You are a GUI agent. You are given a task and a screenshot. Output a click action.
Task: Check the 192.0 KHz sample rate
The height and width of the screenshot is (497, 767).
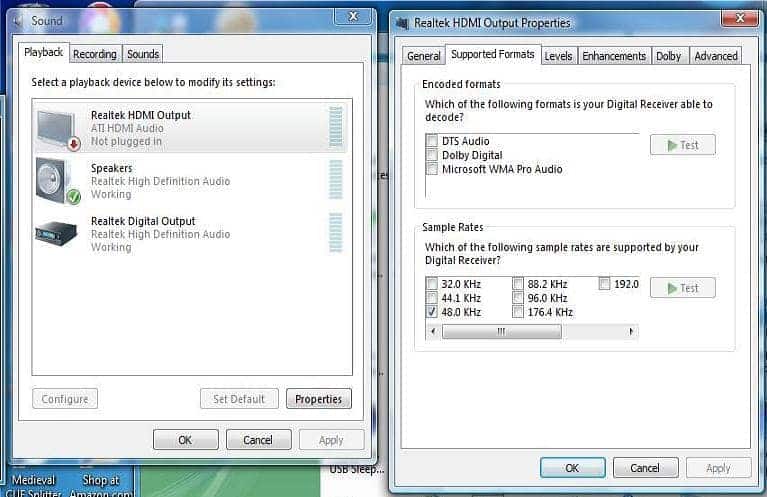click(605, 284)
